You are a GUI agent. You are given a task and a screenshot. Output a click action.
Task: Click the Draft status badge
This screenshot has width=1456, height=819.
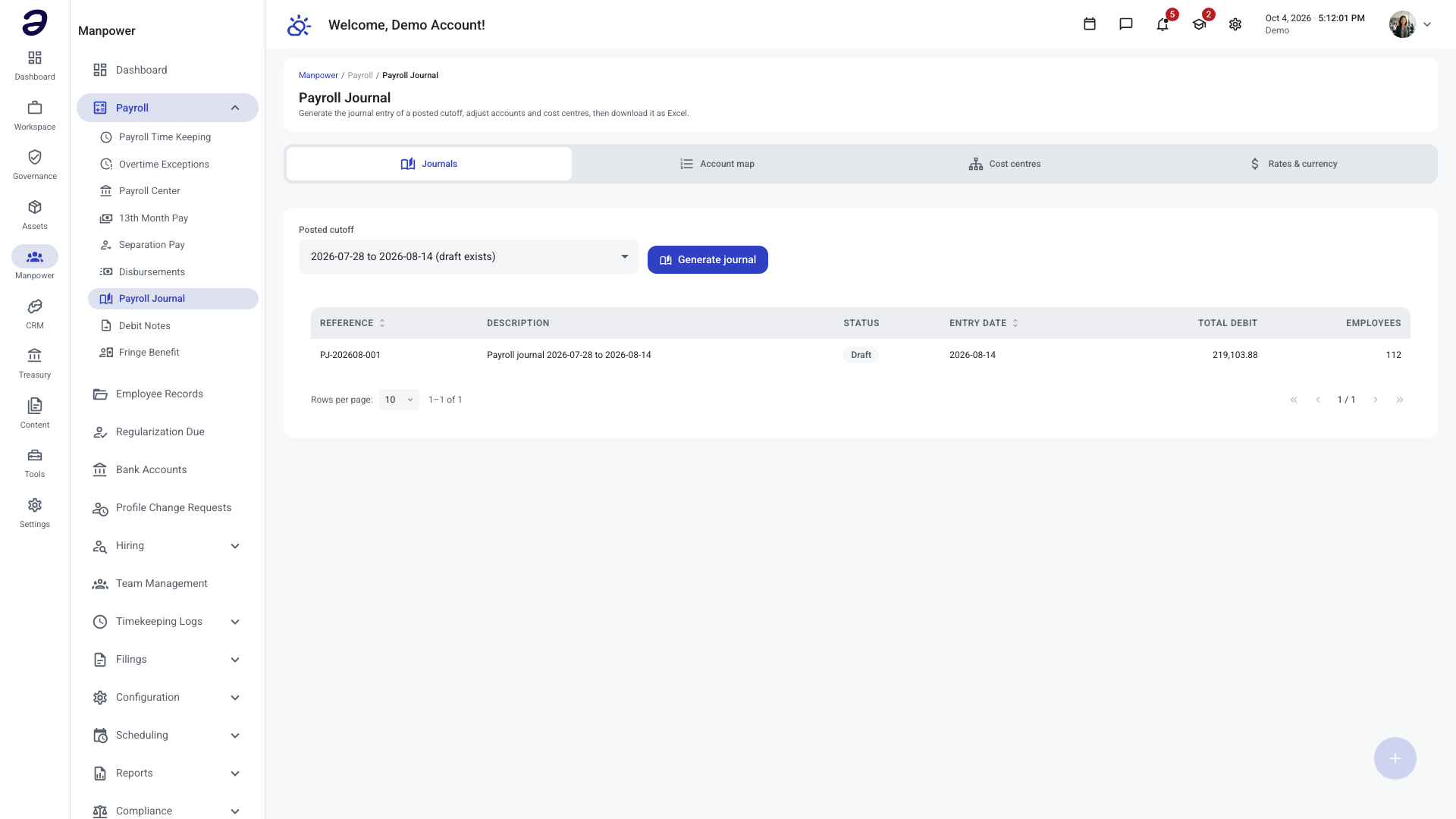[x=861, y=355]
